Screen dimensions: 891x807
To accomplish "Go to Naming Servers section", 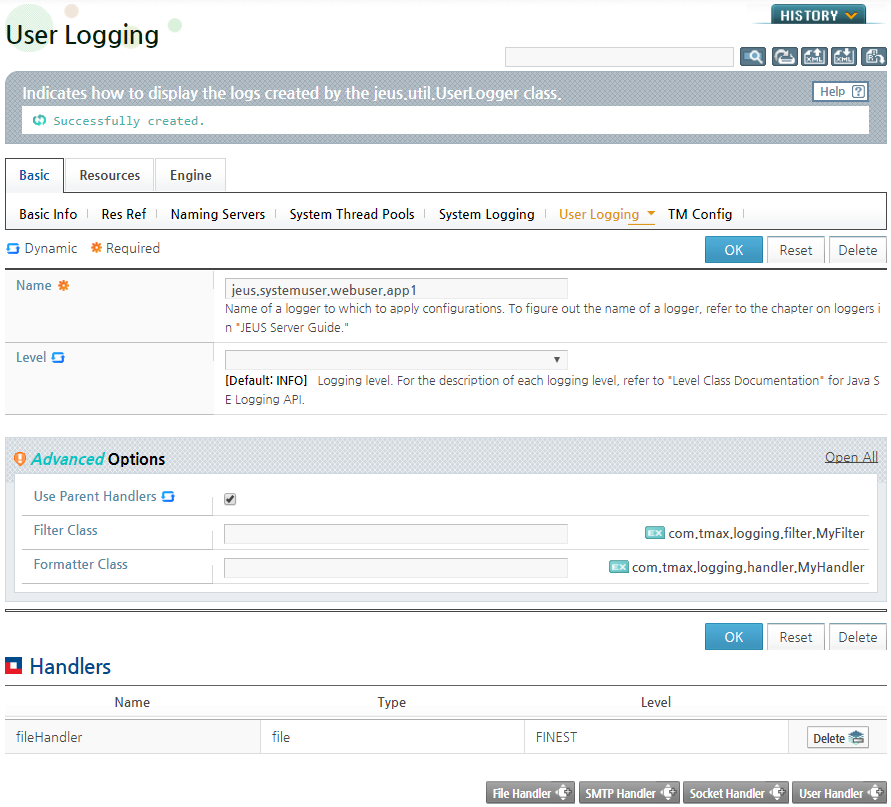I will [x=218, y=214].
